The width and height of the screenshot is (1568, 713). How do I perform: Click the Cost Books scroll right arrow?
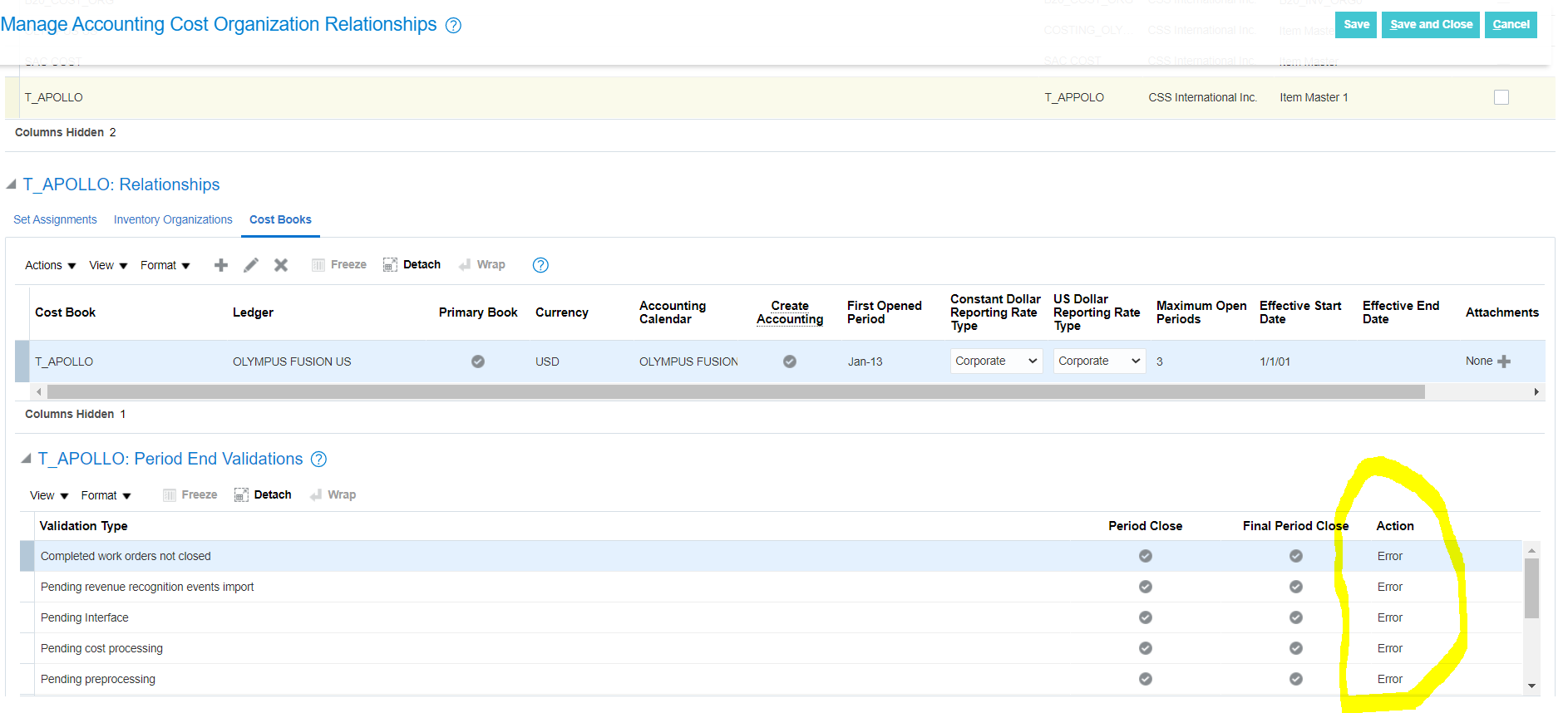tap(1536, 391)
